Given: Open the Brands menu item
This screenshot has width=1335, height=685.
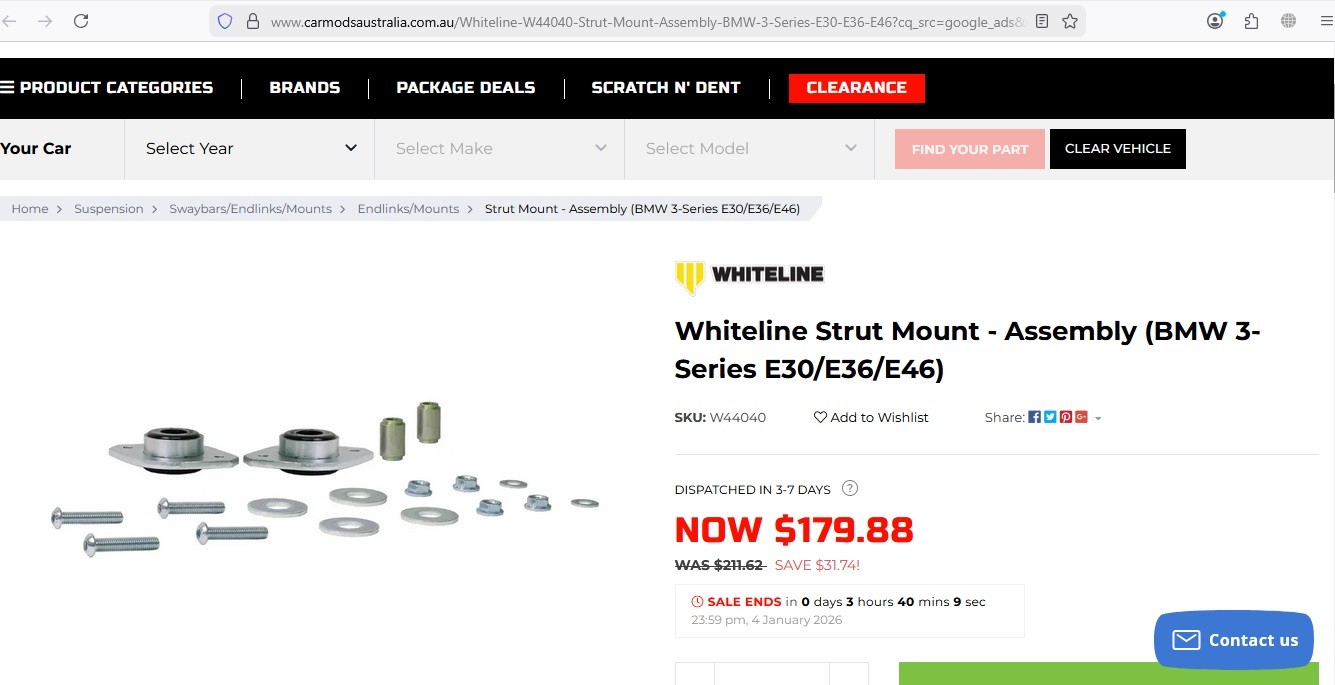Looking at the screenshot, I should point(305,88).
